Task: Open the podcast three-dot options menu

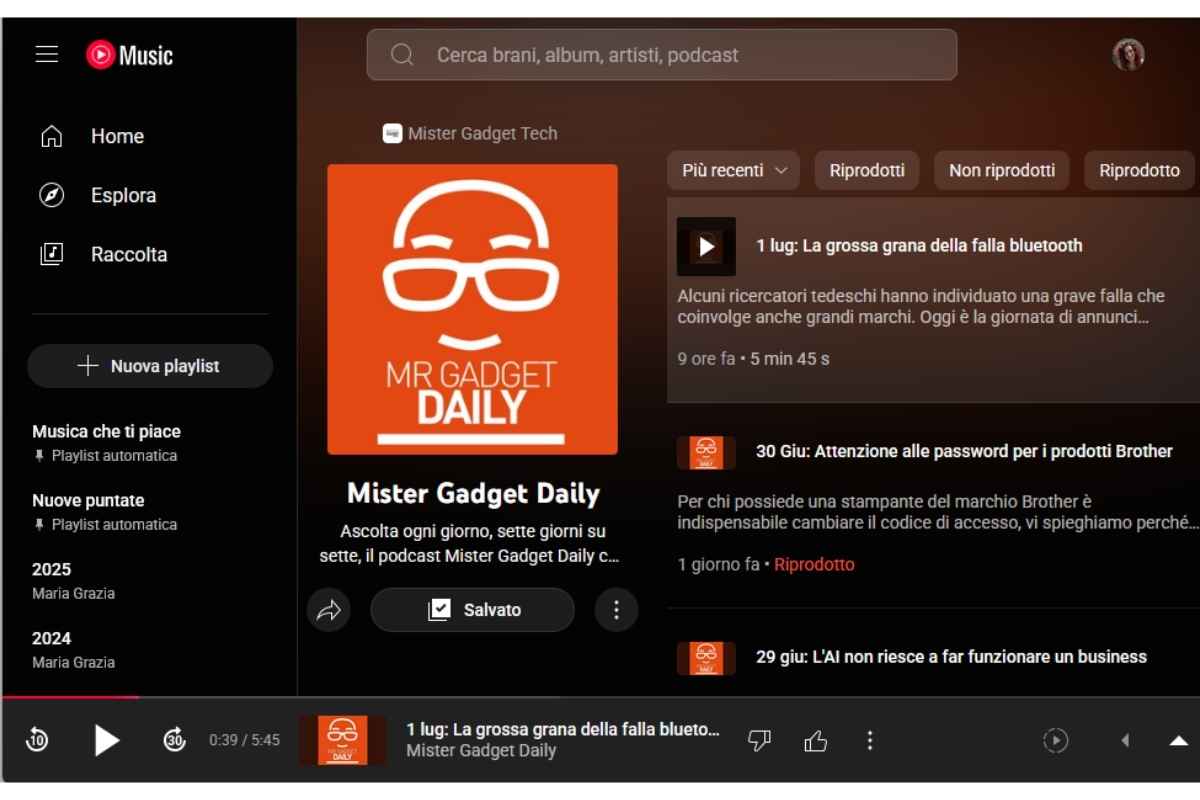Action: (x=616, y=610)
